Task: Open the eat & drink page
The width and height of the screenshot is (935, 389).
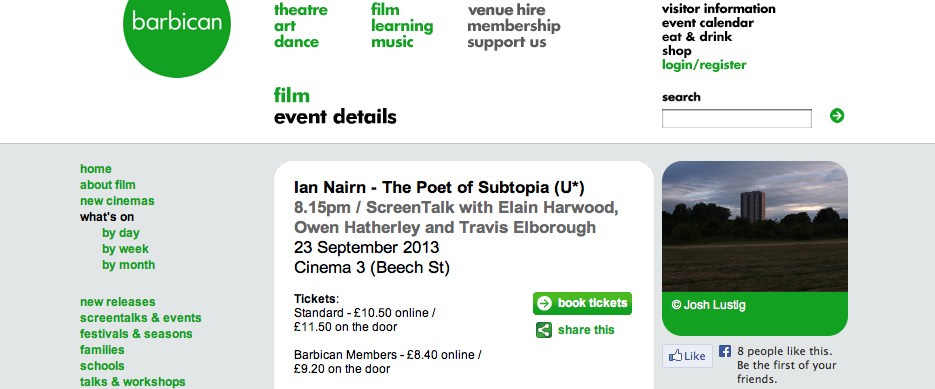Action: coord(696,37)
